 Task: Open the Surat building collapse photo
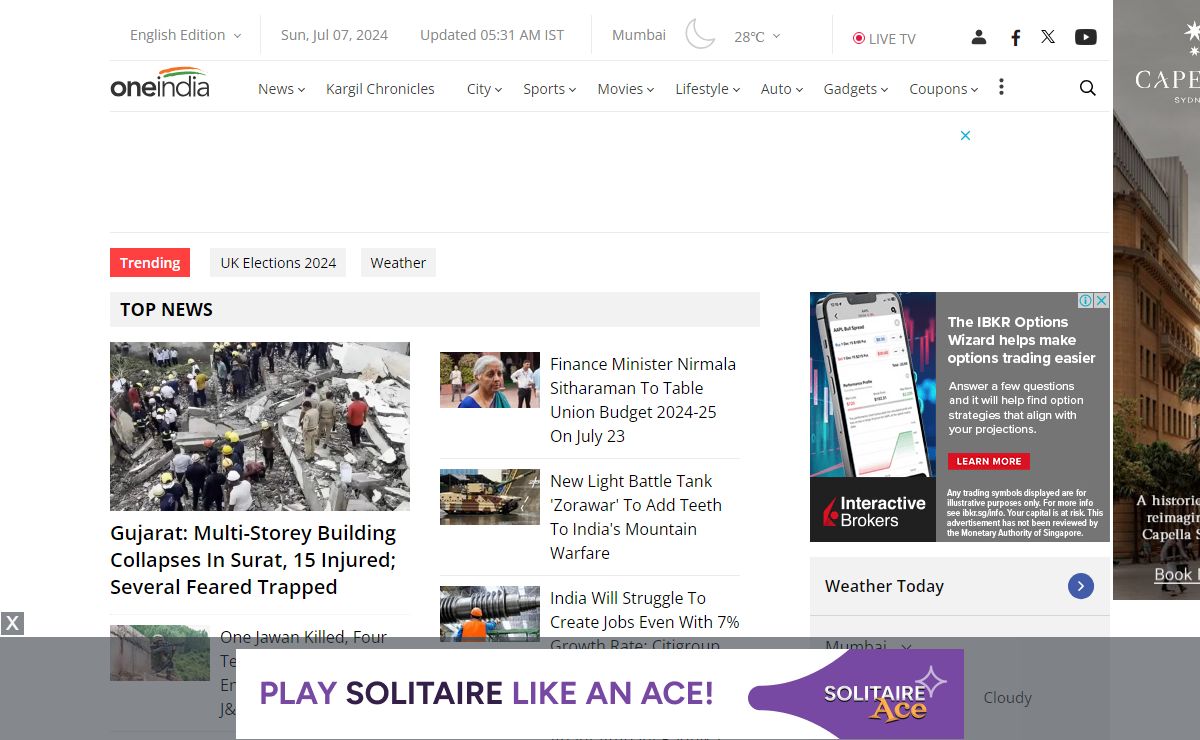tap(260, 427)
